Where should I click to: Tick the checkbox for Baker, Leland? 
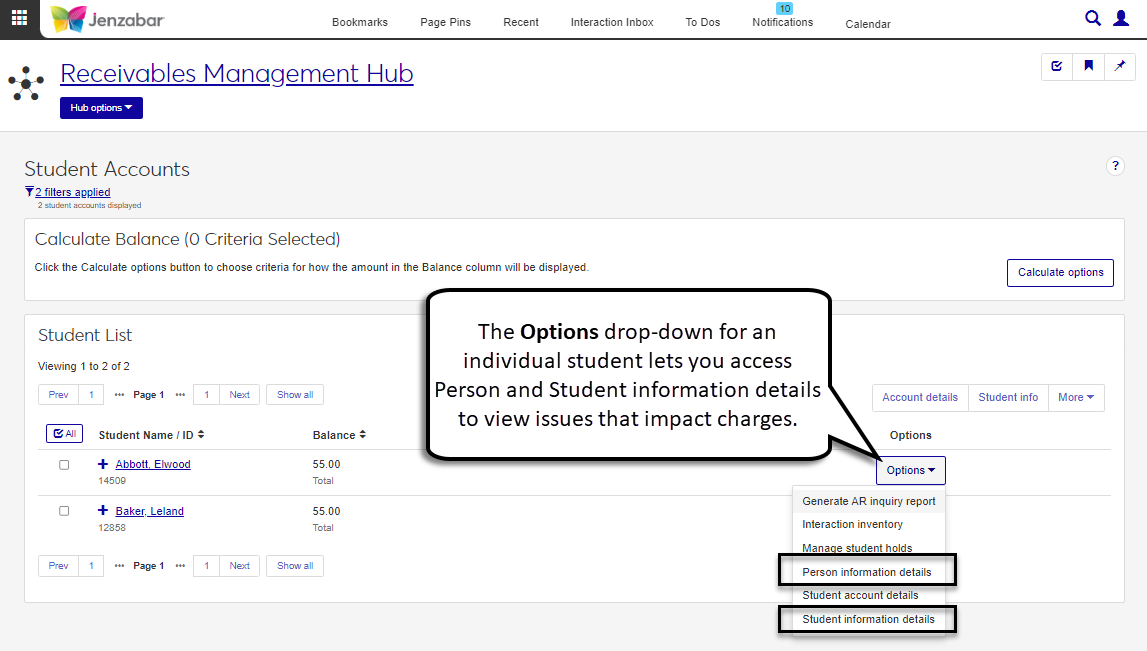[64, 511]
